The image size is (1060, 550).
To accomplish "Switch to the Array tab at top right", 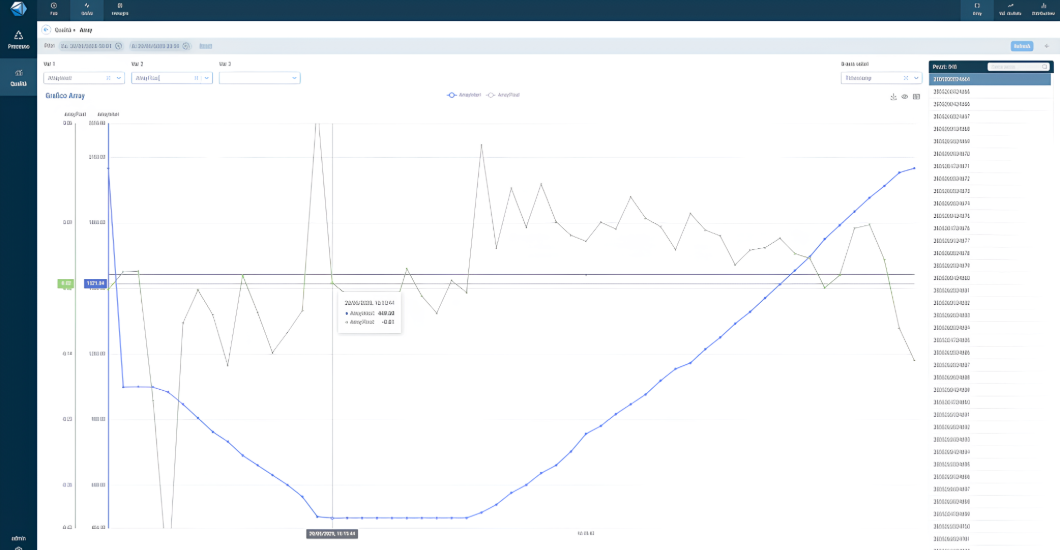I will [x=977, y=9].
